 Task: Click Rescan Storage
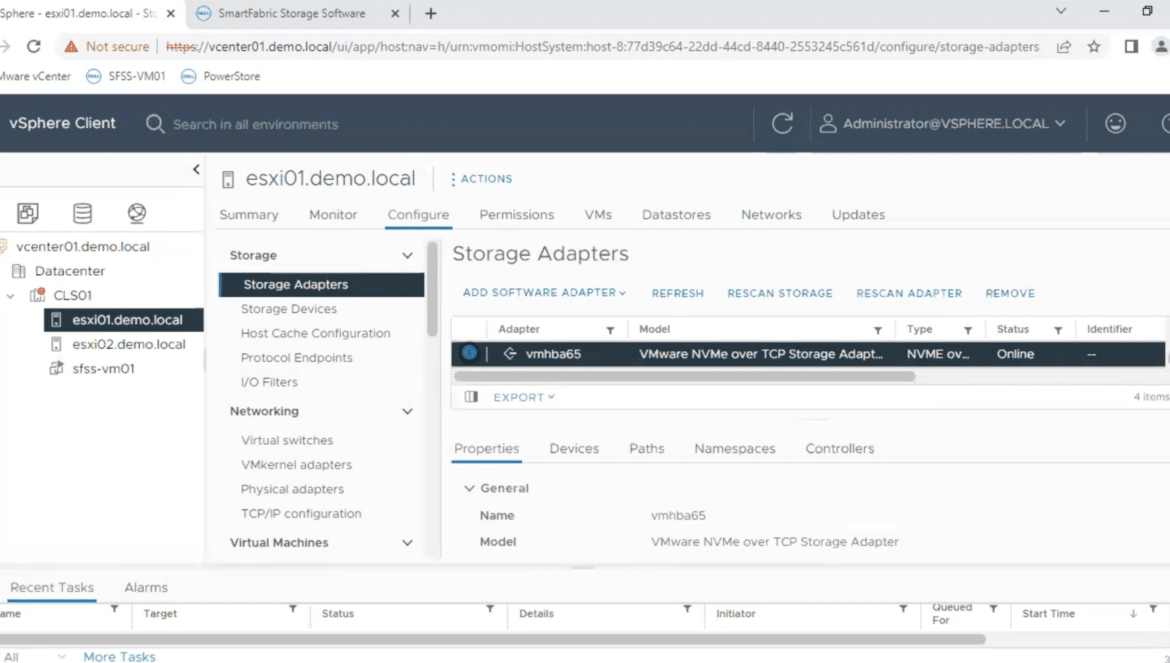(x=780, y=293)
